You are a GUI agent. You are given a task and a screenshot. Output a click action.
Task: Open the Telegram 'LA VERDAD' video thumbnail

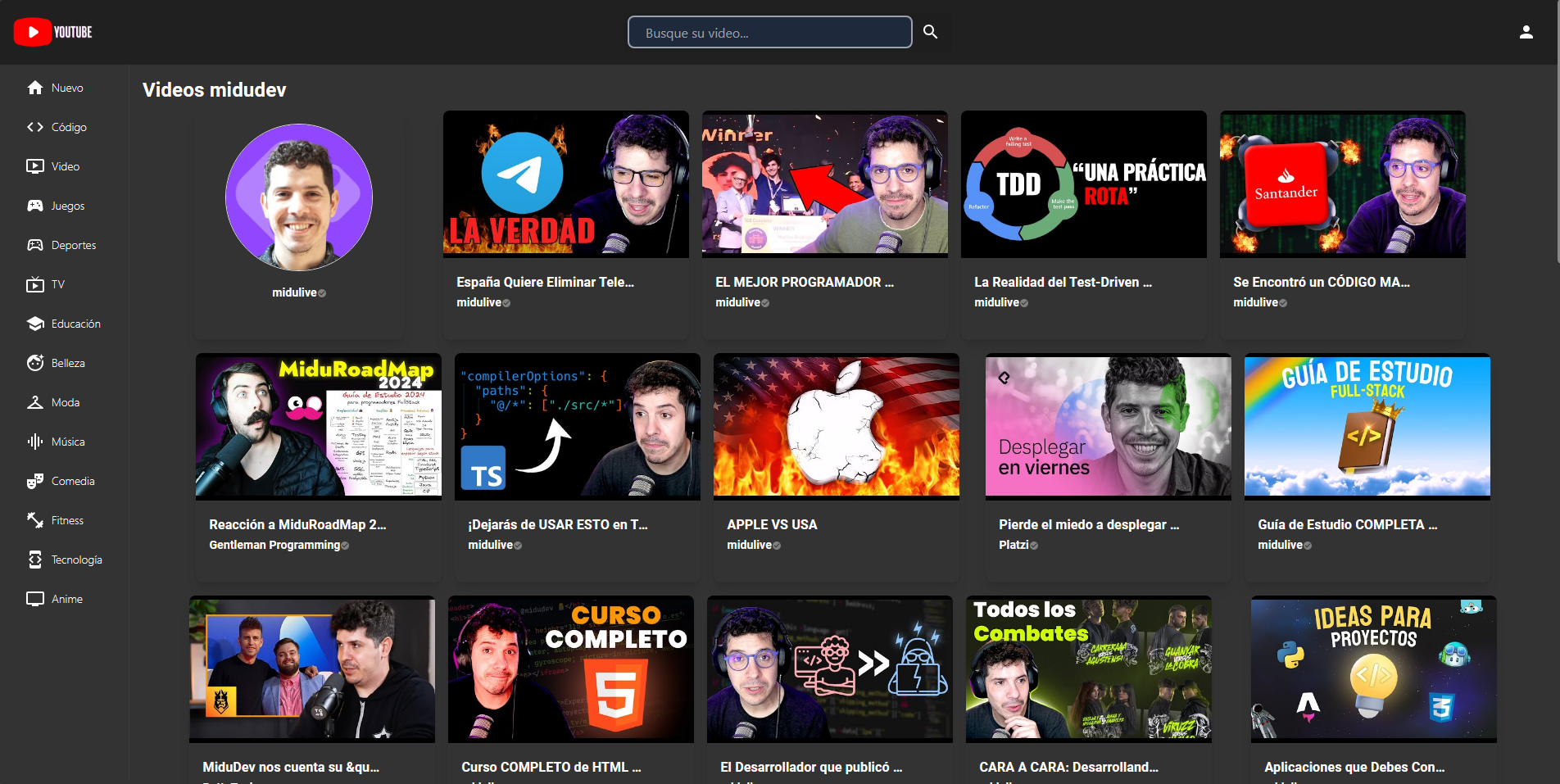tap(566, 184)
